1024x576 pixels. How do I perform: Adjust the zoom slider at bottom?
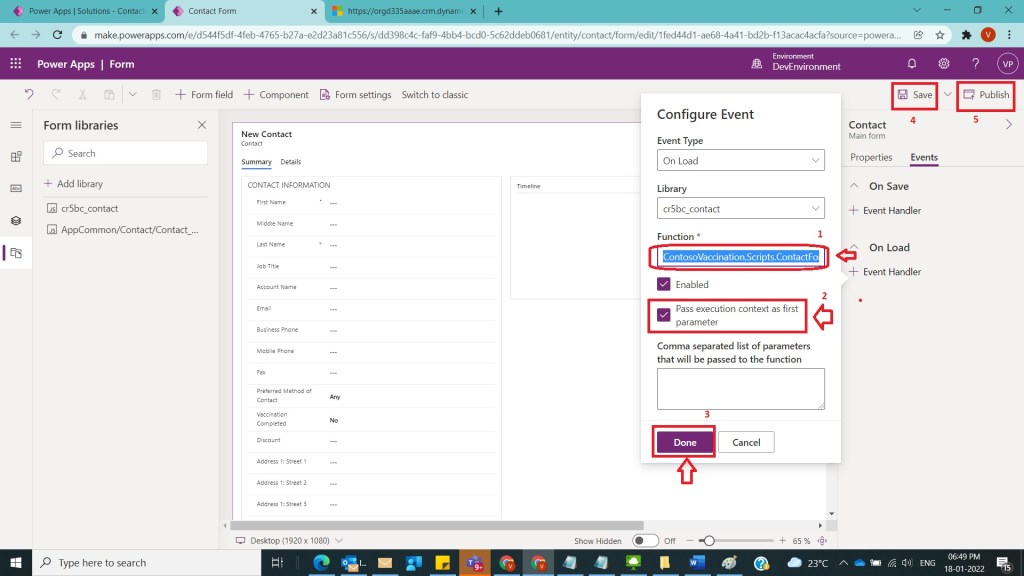coord(709,540)
